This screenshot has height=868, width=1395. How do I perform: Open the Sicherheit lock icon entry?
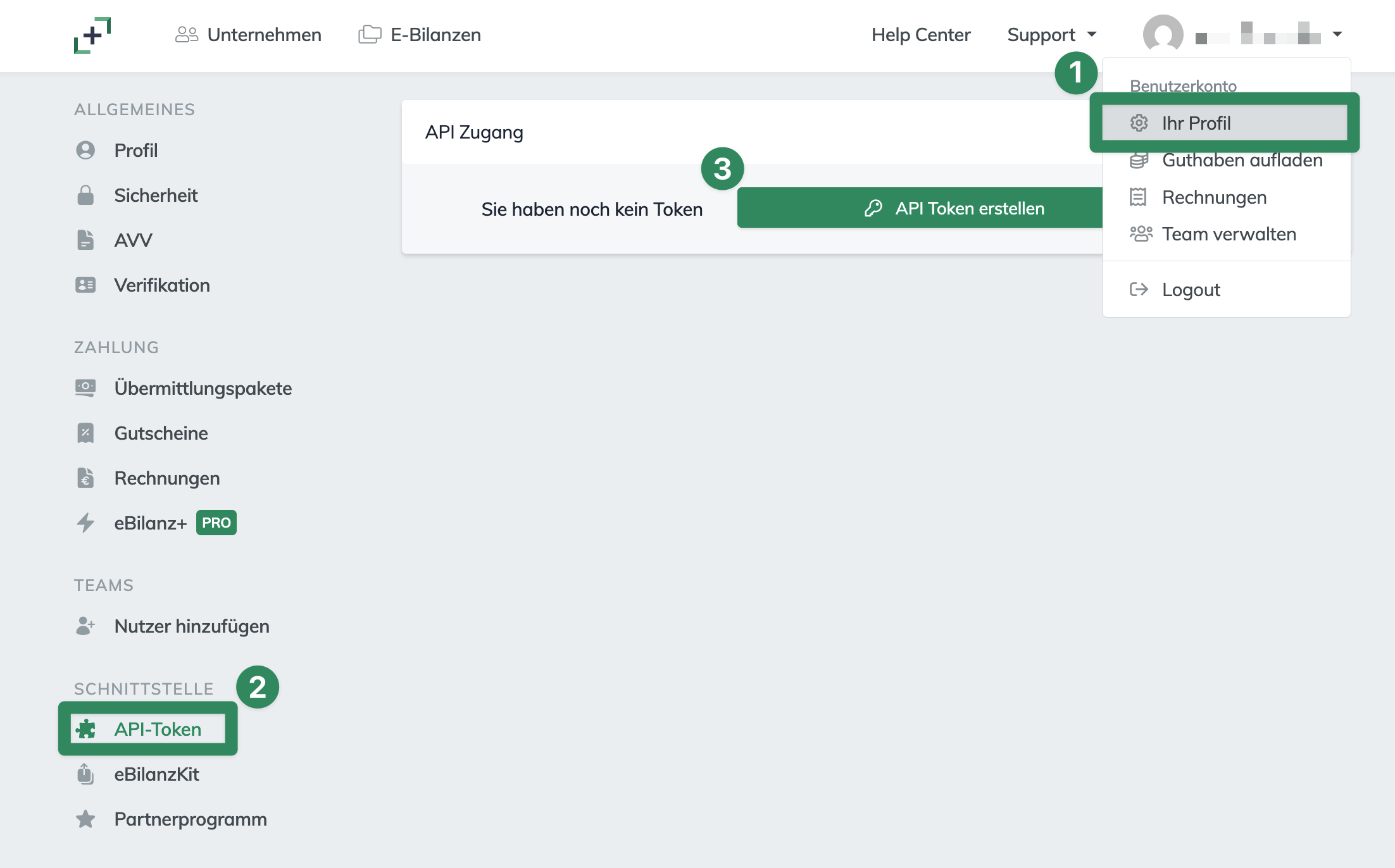point(85,195)
